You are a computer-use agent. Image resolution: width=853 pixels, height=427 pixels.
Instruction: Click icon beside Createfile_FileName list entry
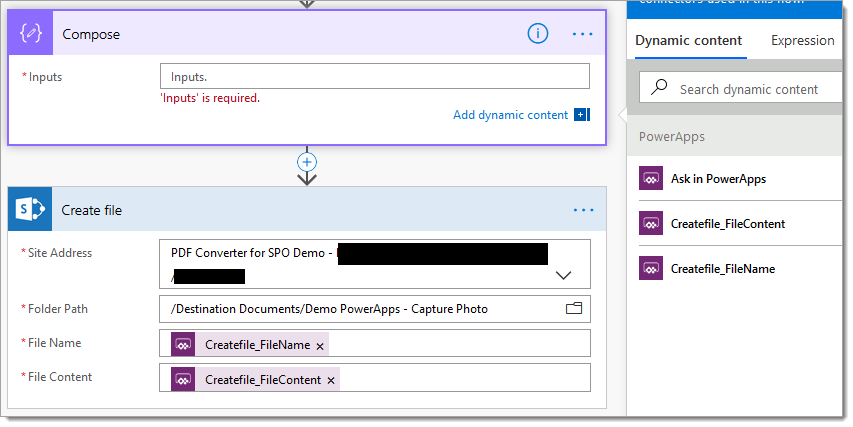point(651,268)
